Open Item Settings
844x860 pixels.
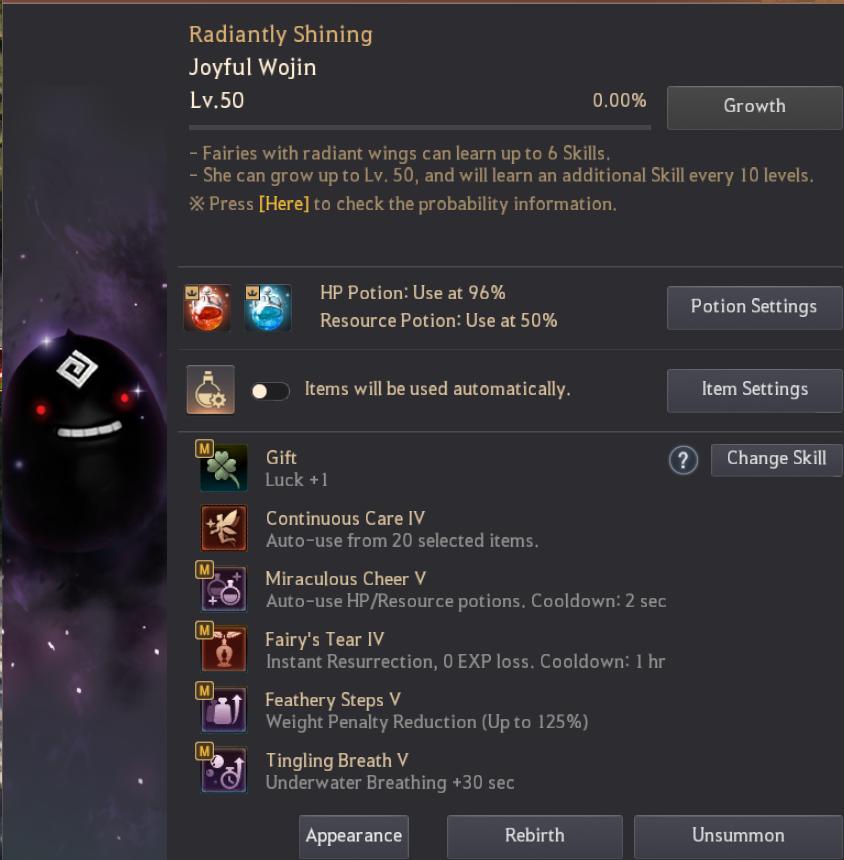click(755, 390)
